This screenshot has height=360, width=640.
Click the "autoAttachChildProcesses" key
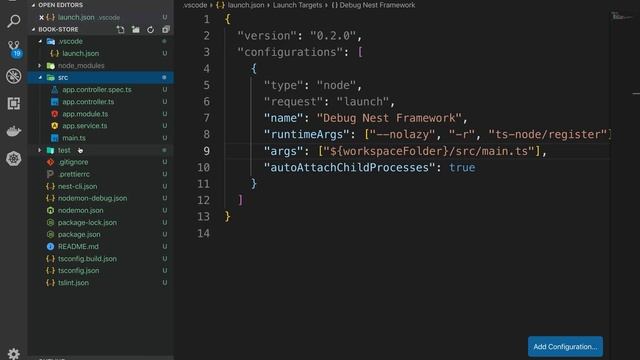[349, 168]
